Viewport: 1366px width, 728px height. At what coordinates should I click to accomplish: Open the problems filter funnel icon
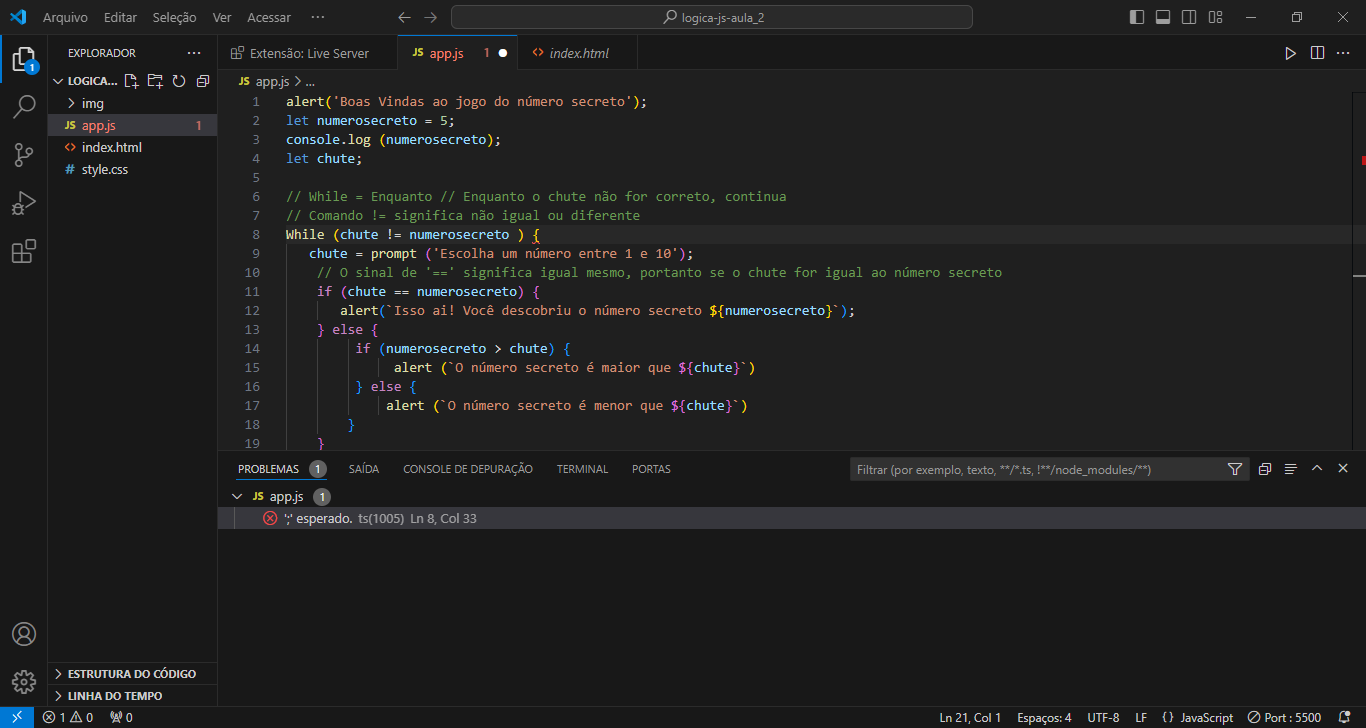[1235, 469]
